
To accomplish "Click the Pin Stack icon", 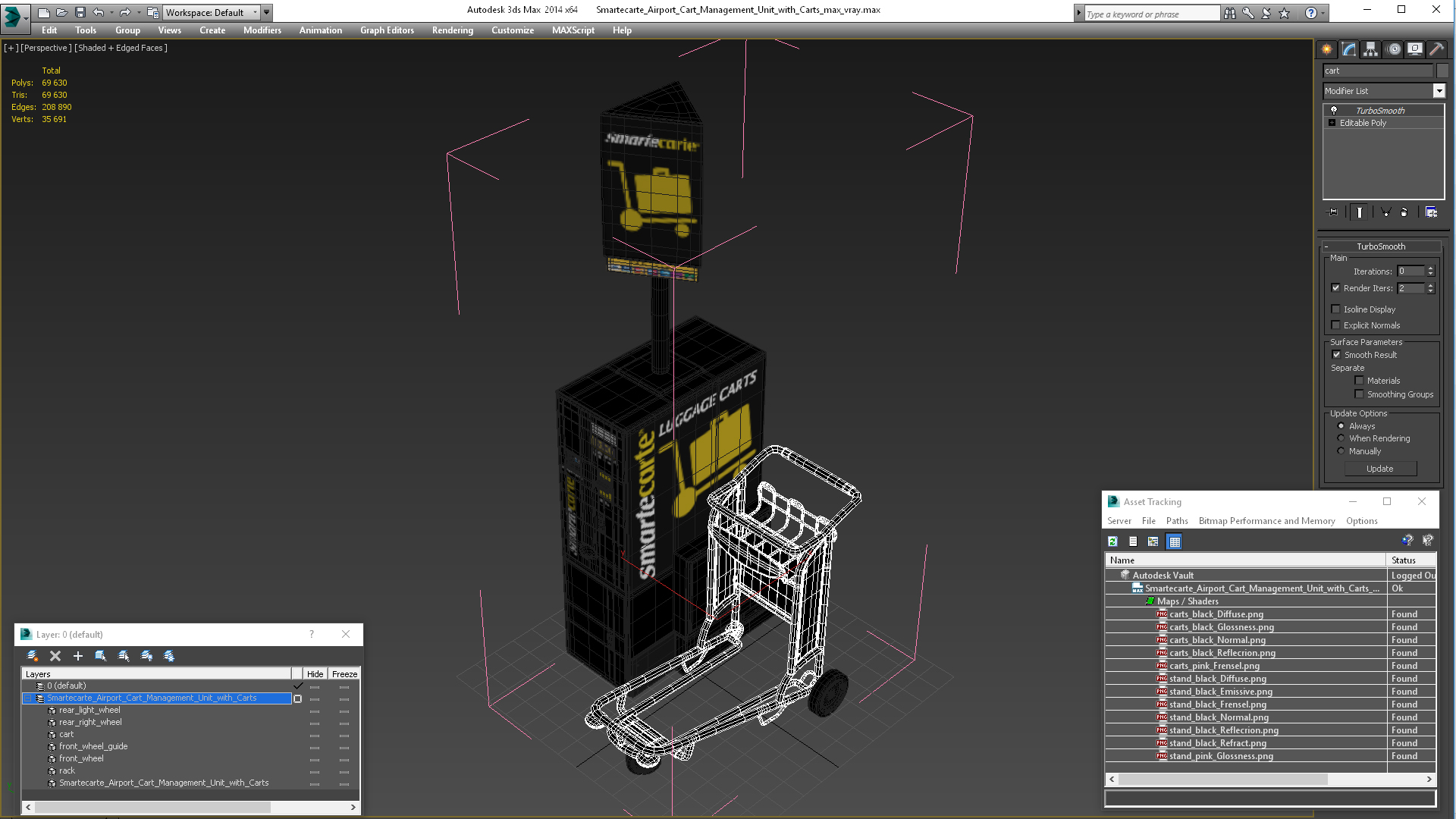I will tap(1333, 212).
